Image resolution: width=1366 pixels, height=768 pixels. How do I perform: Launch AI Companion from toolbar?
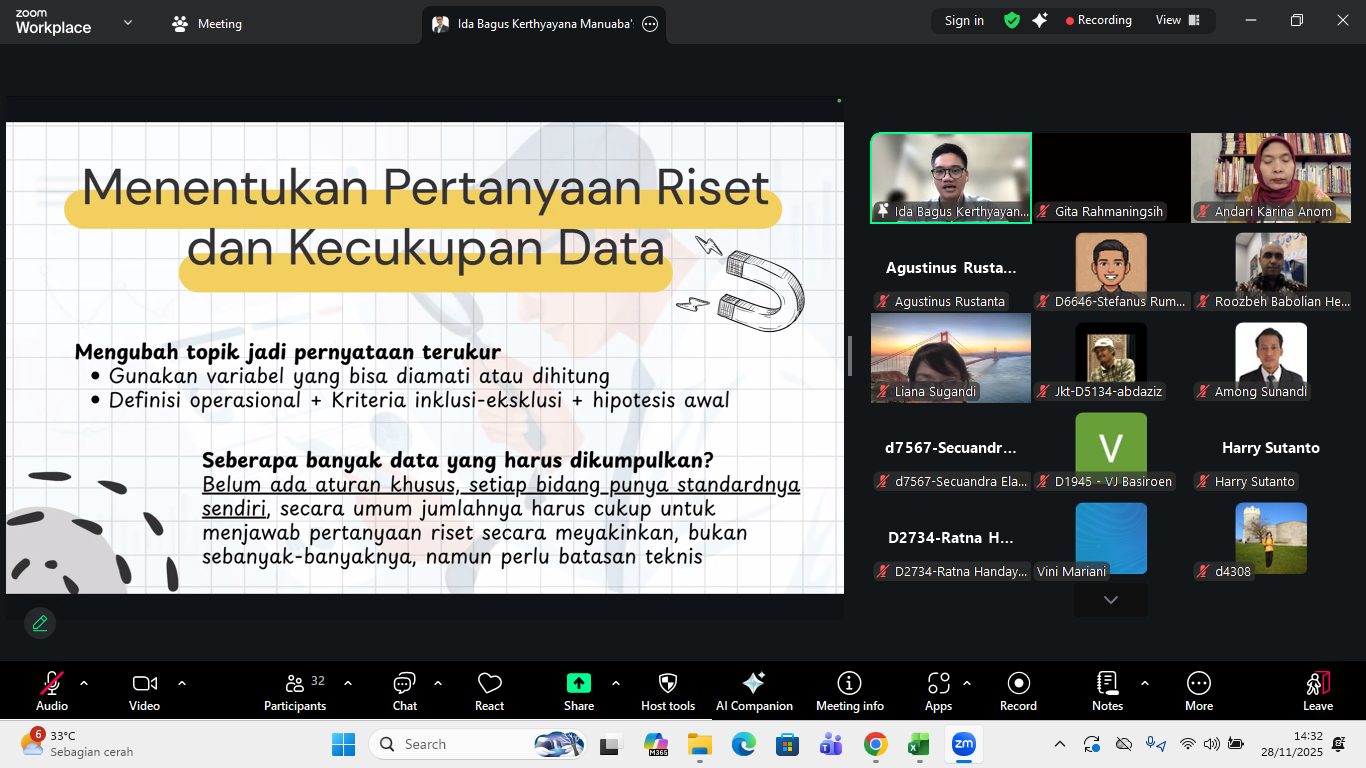pyautogui.click(x=754, y=691)
